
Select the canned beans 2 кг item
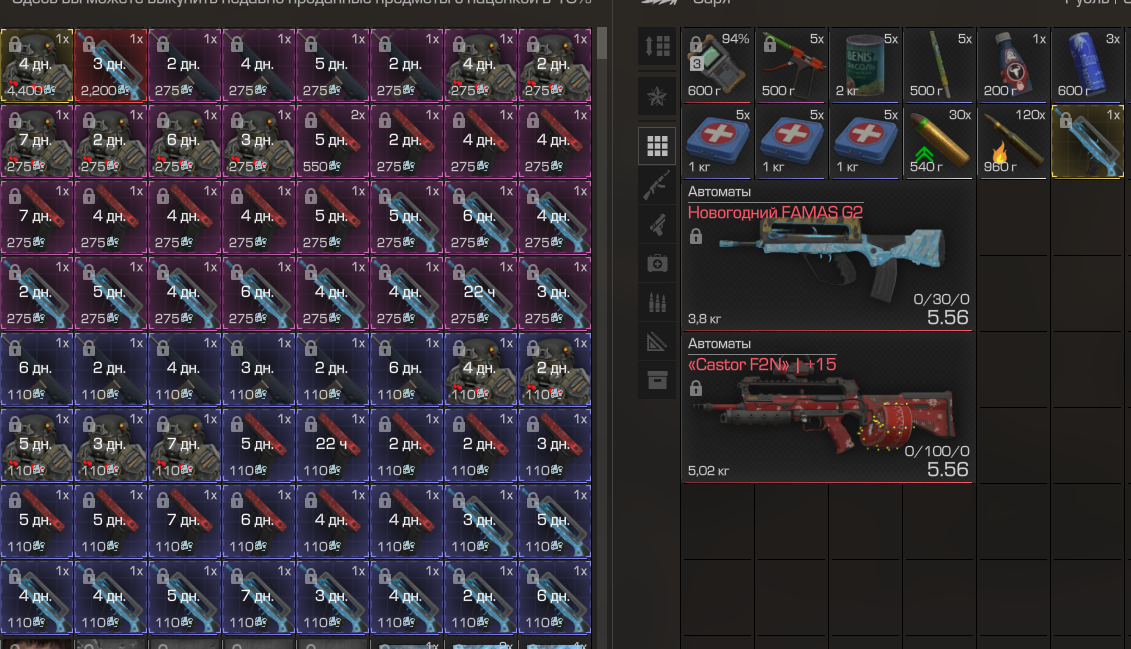866,65
